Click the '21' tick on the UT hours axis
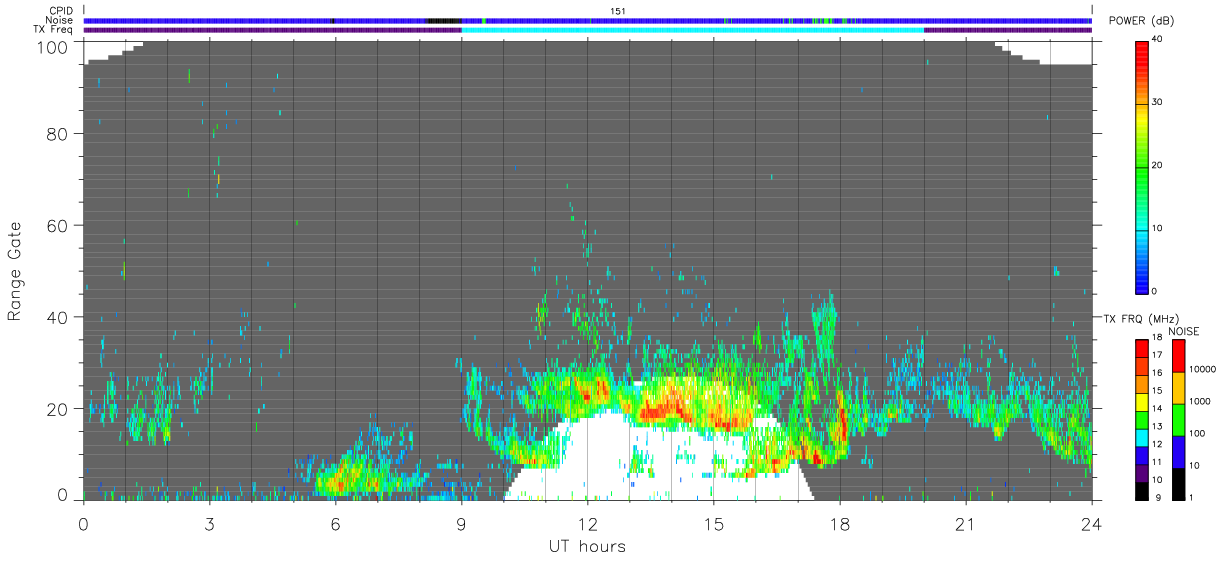The width and height of the screenshot is (1228, 567). pos(965,523)
